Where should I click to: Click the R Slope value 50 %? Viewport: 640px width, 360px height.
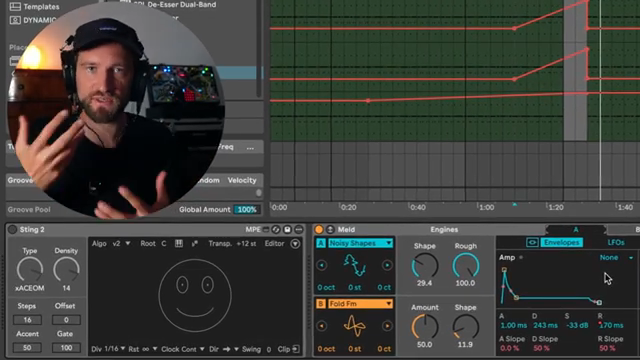(607, 348)
